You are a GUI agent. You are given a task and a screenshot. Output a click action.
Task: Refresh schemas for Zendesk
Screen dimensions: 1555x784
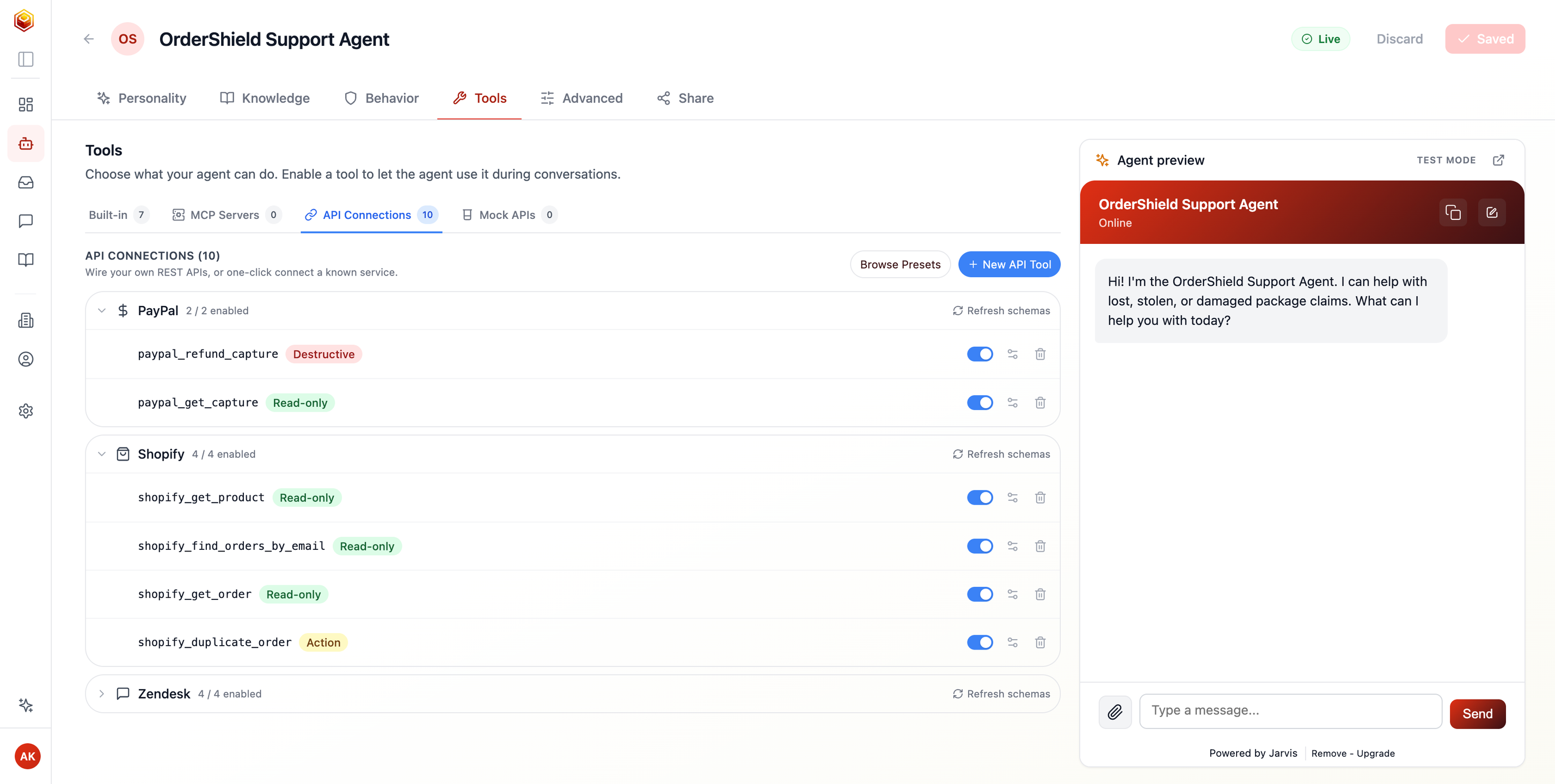point(1001,694)
